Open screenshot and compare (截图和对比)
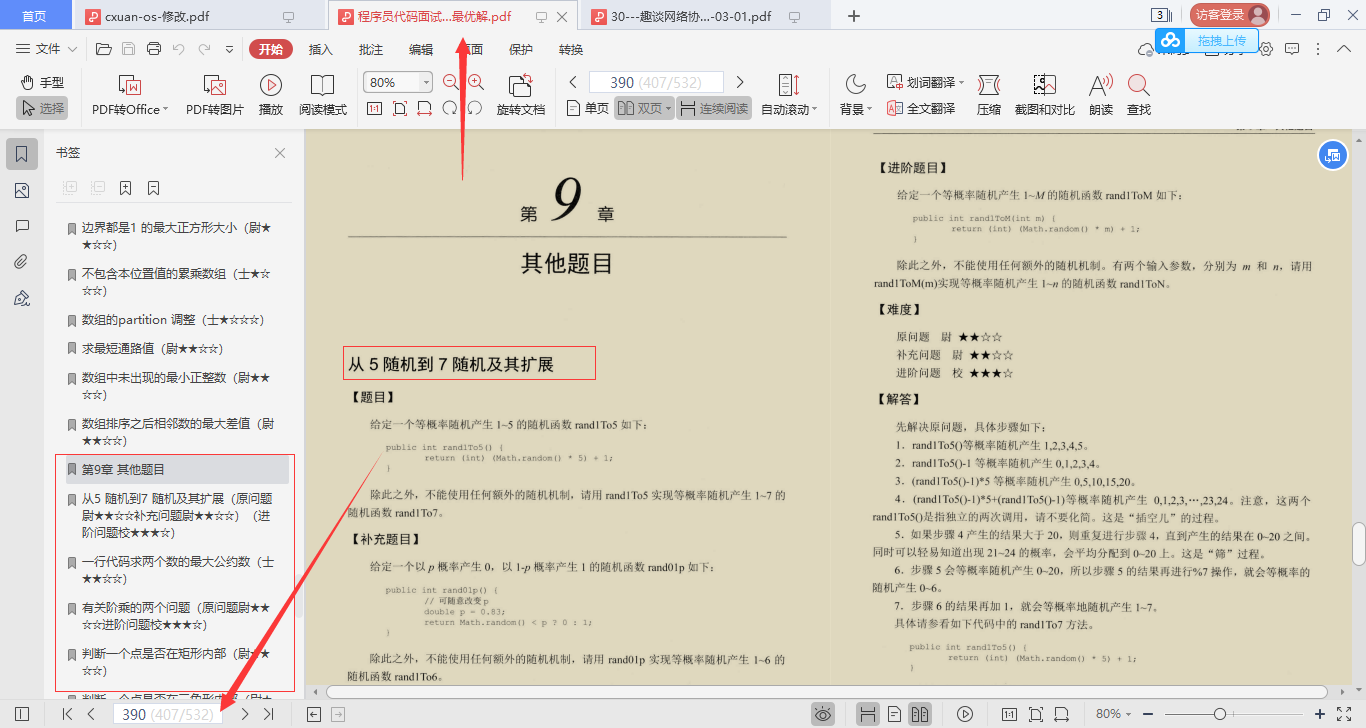Screen dimensions: 1366x728 pos(1044,95)
